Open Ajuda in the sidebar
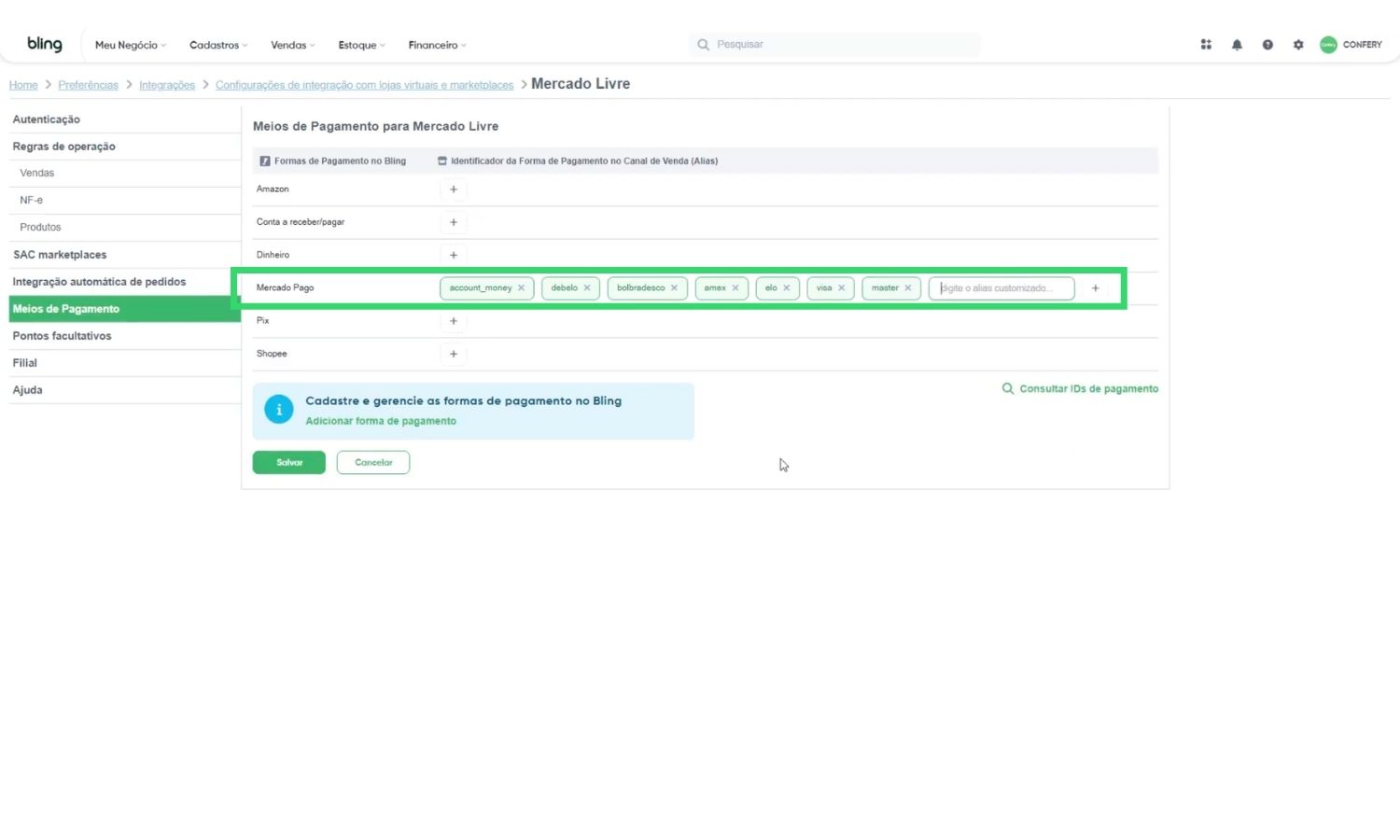 (x=125, y=390)
